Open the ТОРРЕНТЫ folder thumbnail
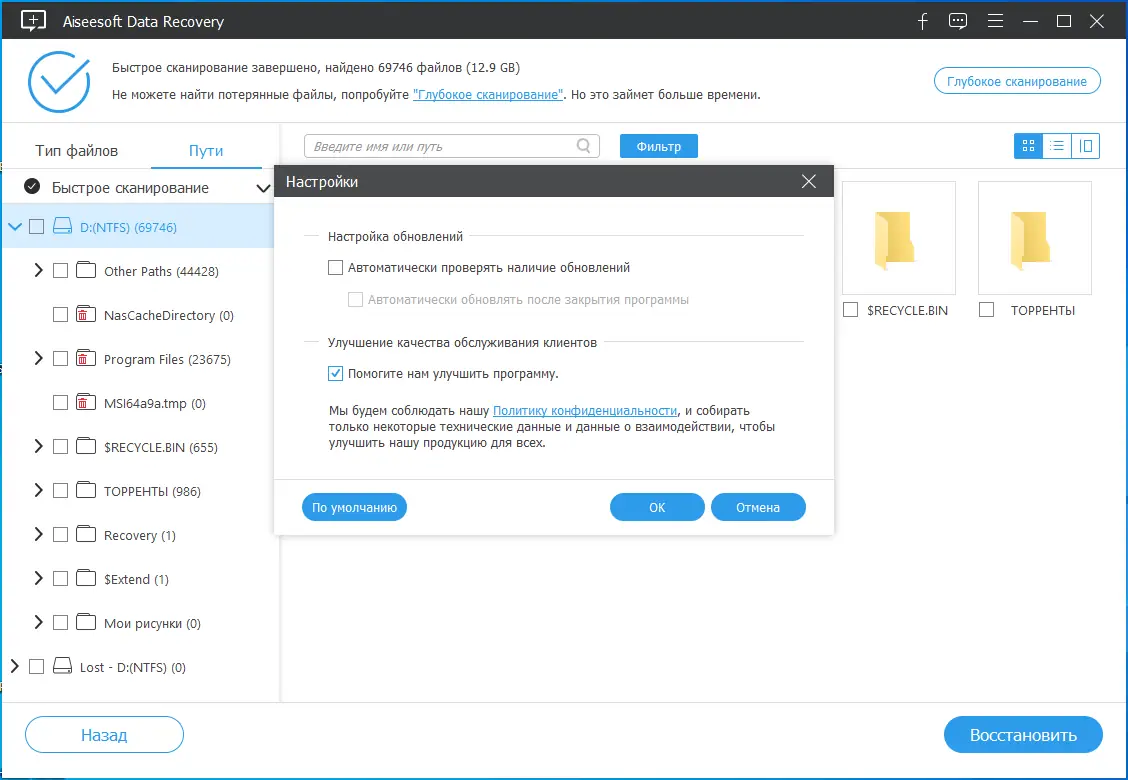Viewport: 1128px width, 780px height. 1034,237
